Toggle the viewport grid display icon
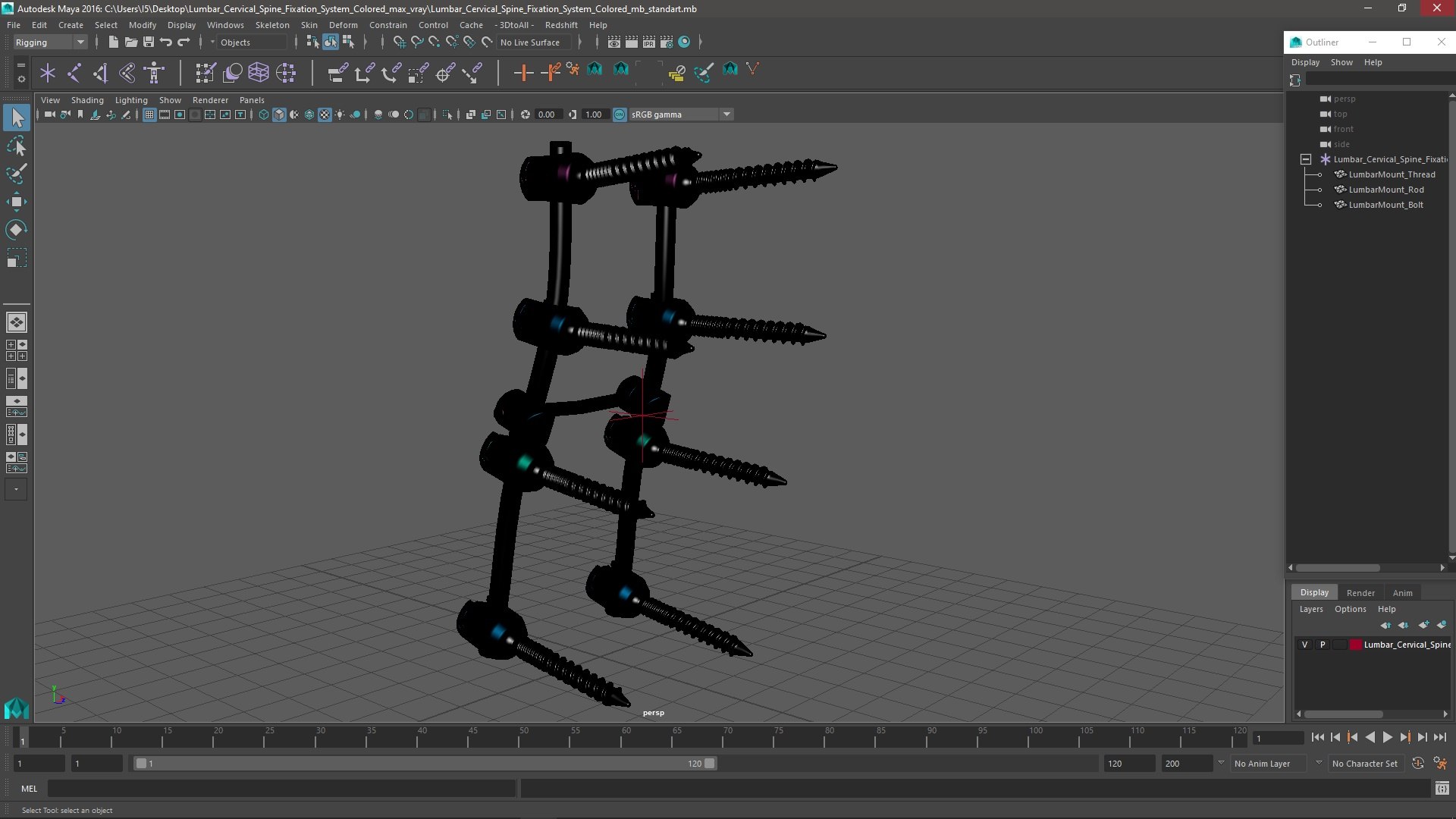This screenshot has height=819, width=1456. pos(149,115)
